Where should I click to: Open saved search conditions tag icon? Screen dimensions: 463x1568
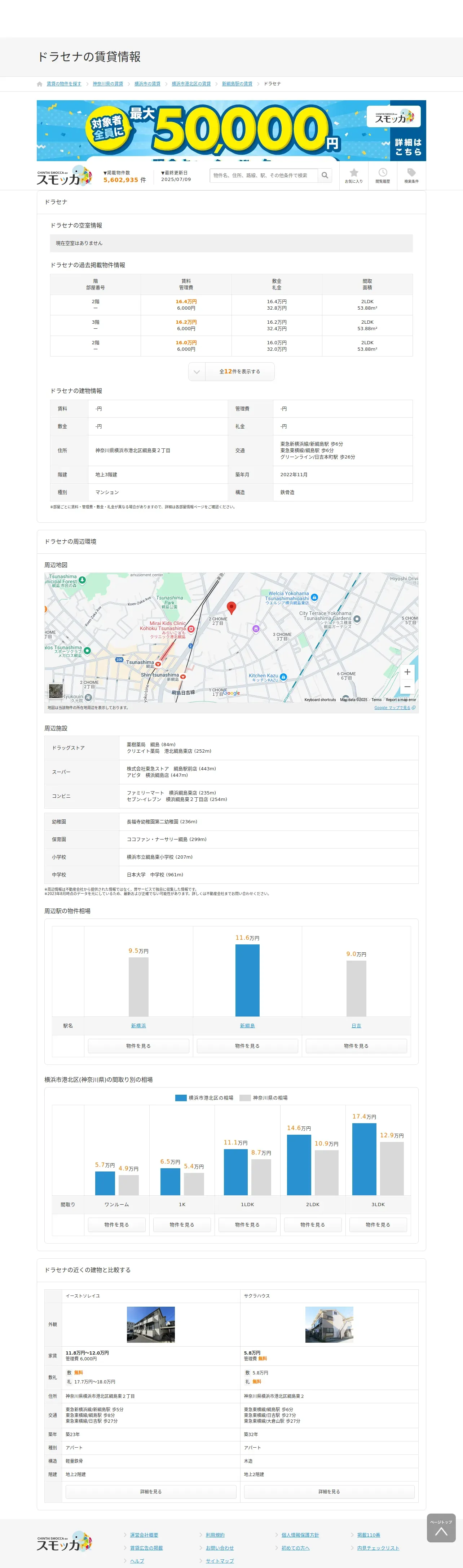click(x=411, y=175)
